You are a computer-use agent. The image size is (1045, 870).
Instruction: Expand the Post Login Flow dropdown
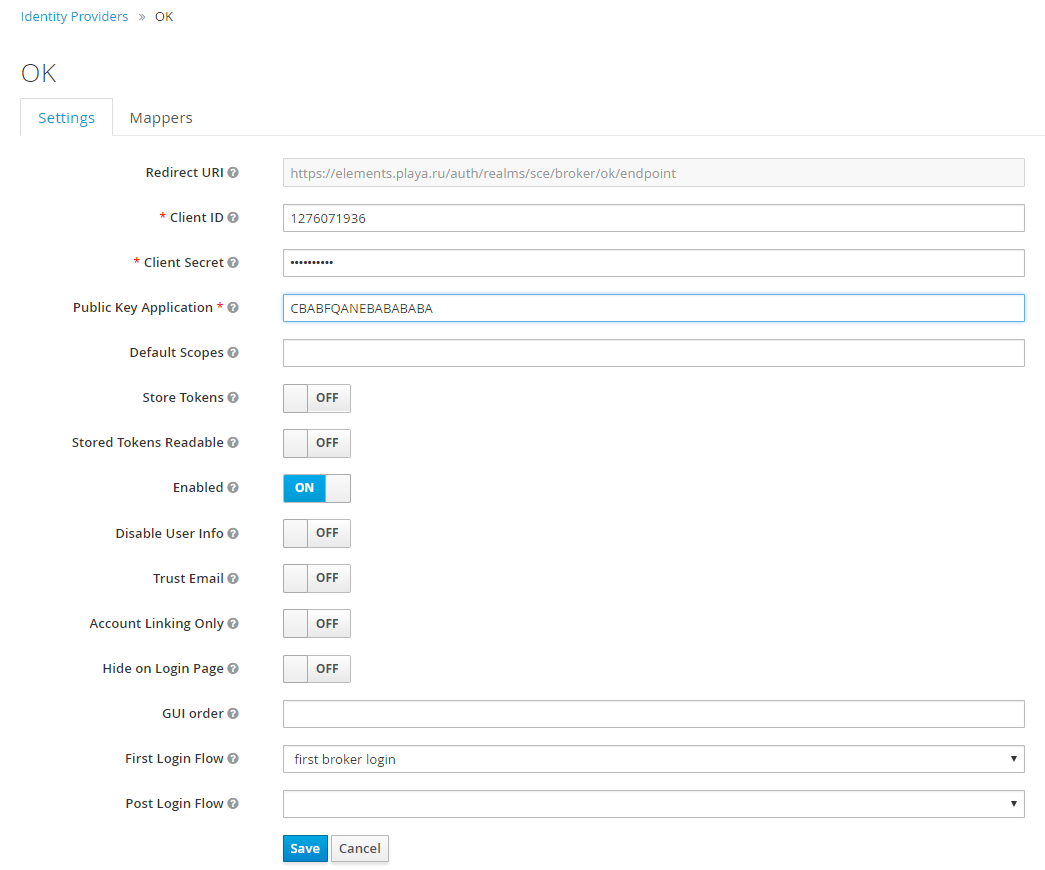(653, 804)
